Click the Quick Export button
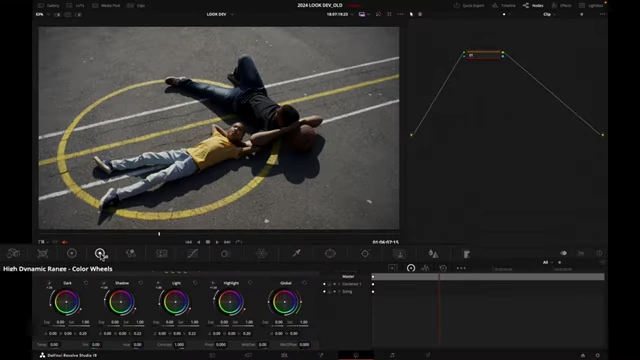Screen dimensions: 640x360 [469, 6]
